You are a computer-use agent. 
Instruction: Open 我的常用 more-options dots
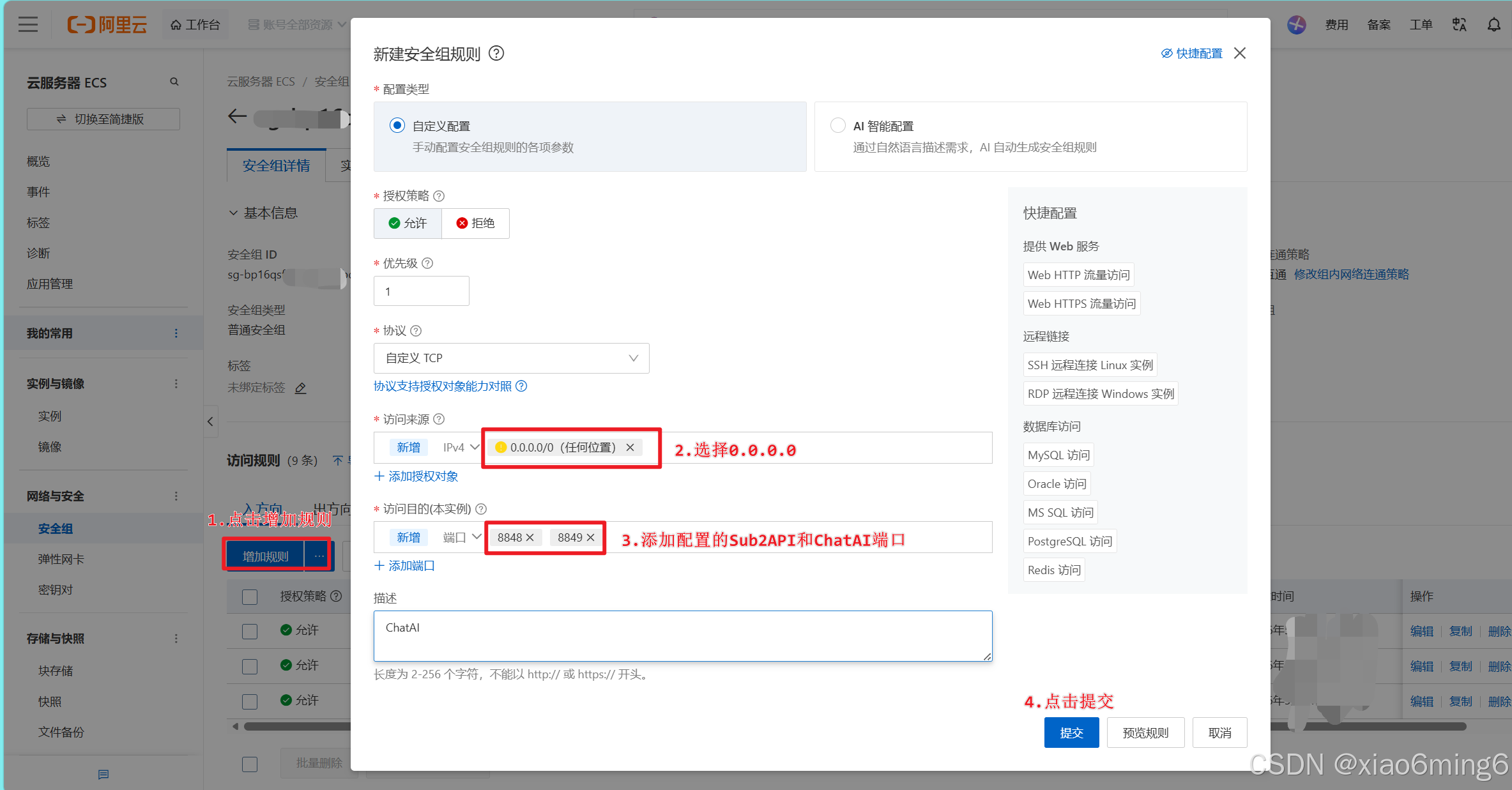(176, 333)
